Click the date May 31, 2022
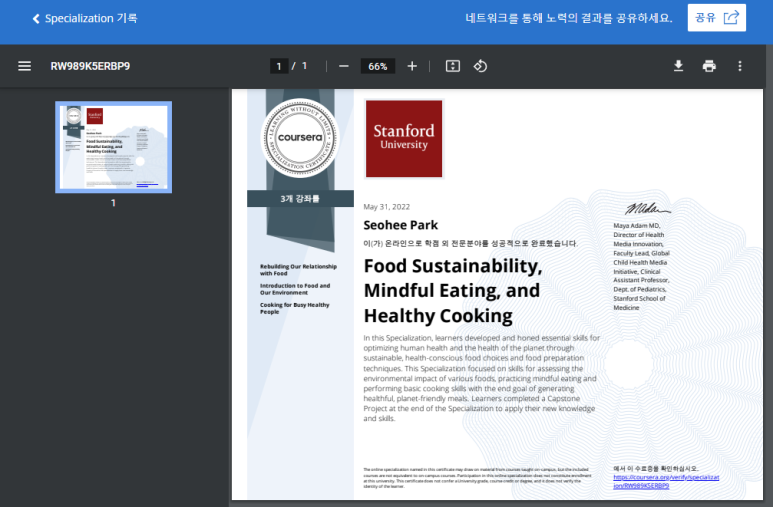Image resolution: width=773 pixels, height=507 pixels. [386, 207]
